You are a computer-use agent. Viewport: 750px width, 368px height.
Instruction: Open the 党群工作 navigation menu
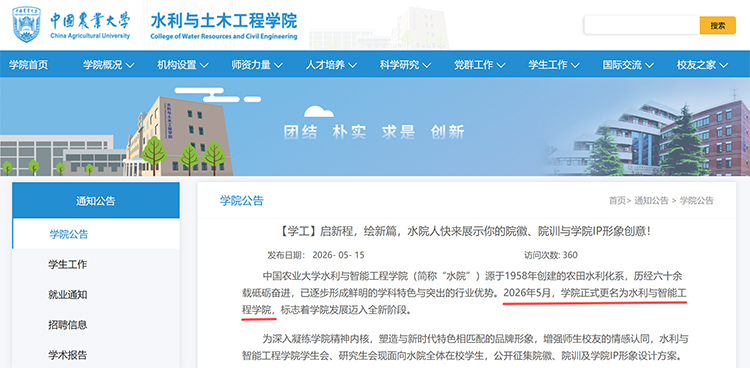pyautogui.click(x=474, y=65)
